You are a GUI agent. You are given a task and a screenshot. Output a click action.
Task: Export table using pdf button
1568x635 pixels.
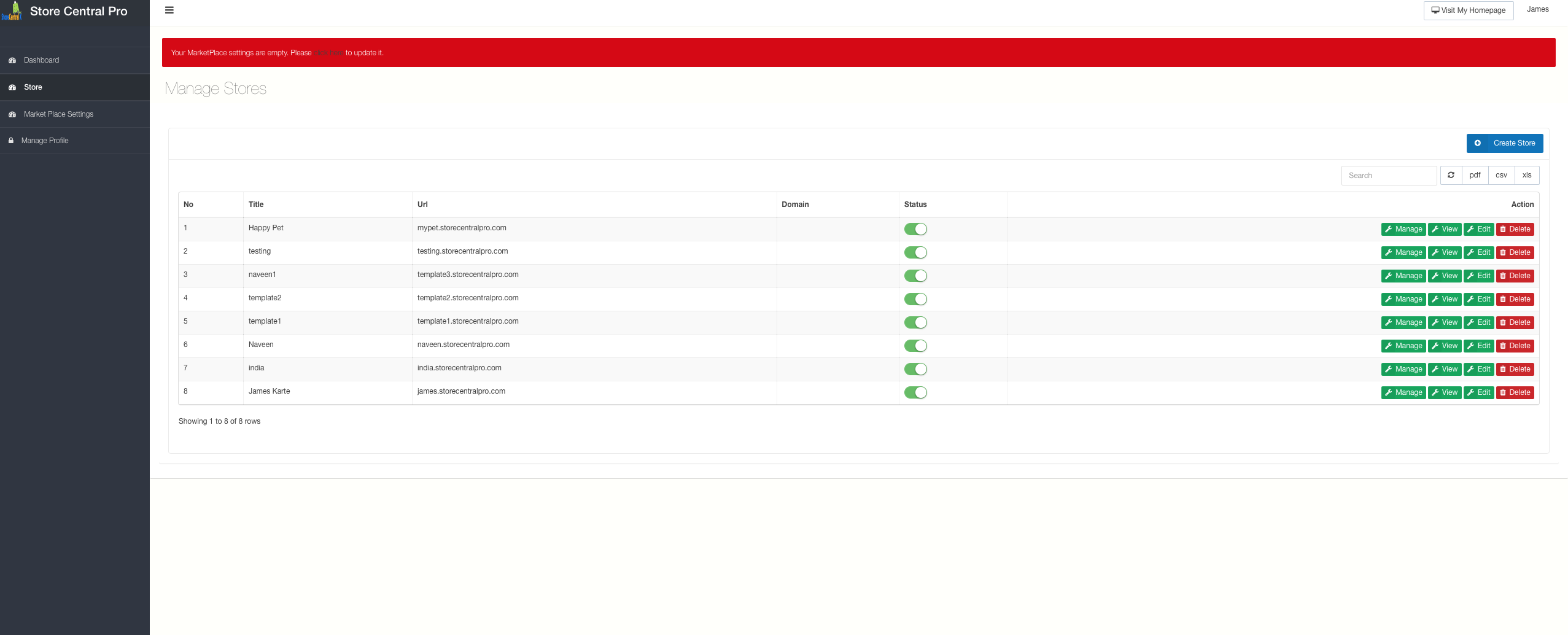pos(1475,175)
